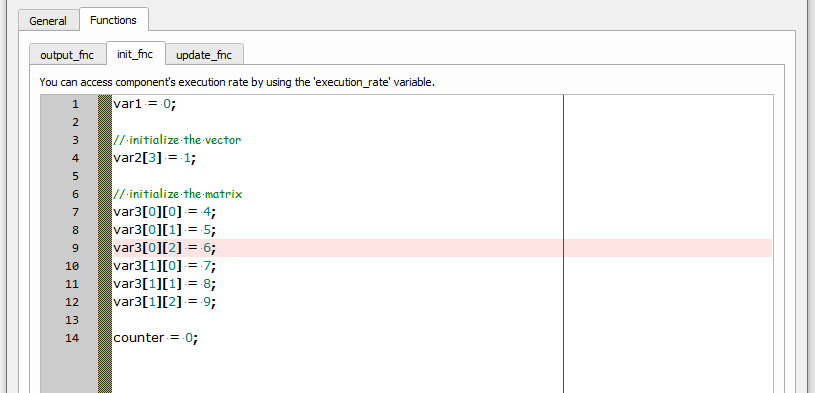The image size is (815, 393).
Task: Select the Functions tab
Action: coord(113,20)
